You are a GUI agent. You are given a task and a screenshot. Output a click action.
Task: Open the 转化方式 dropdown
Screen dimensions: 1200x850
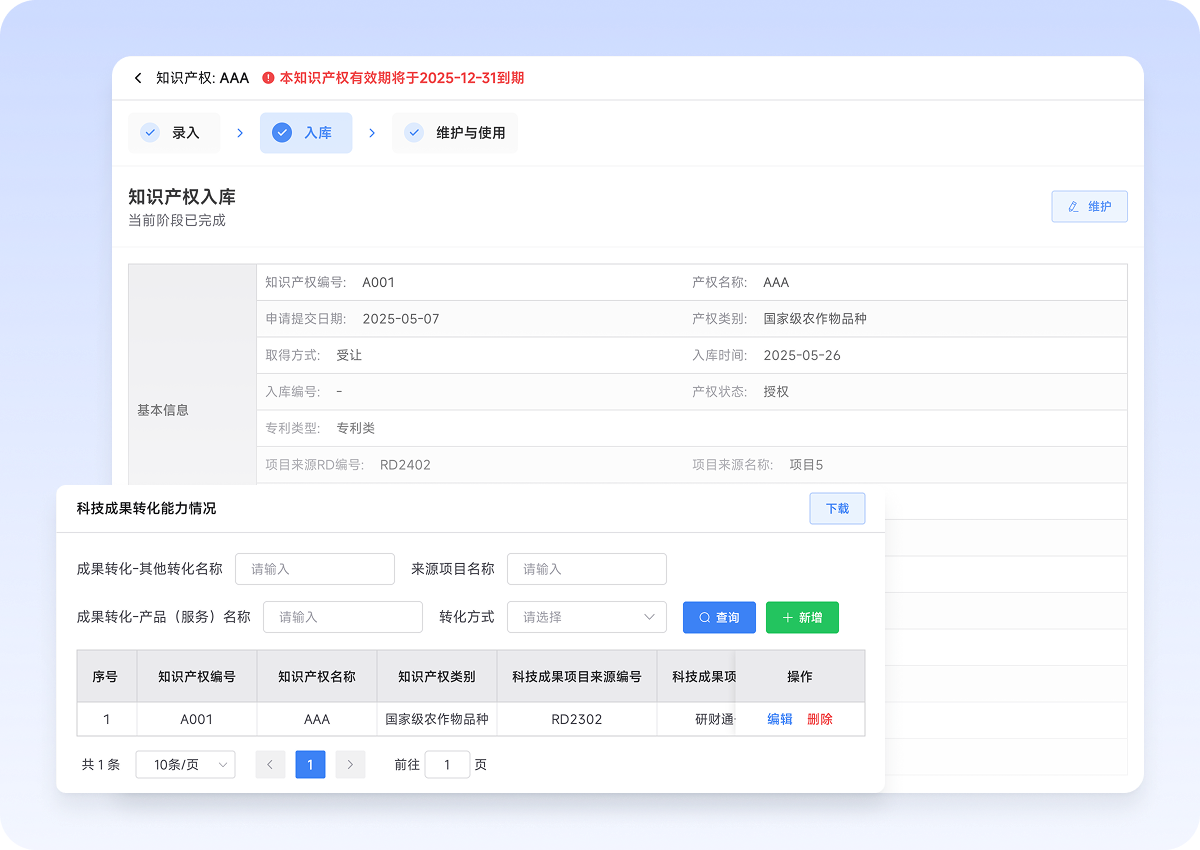click(x=587, y=617)
